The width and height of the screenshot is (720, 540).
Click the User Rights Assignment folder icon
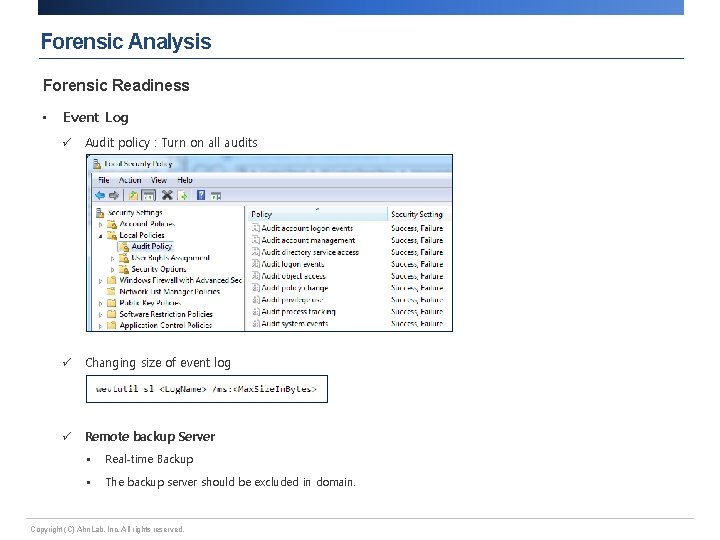[x=124, y=258]
